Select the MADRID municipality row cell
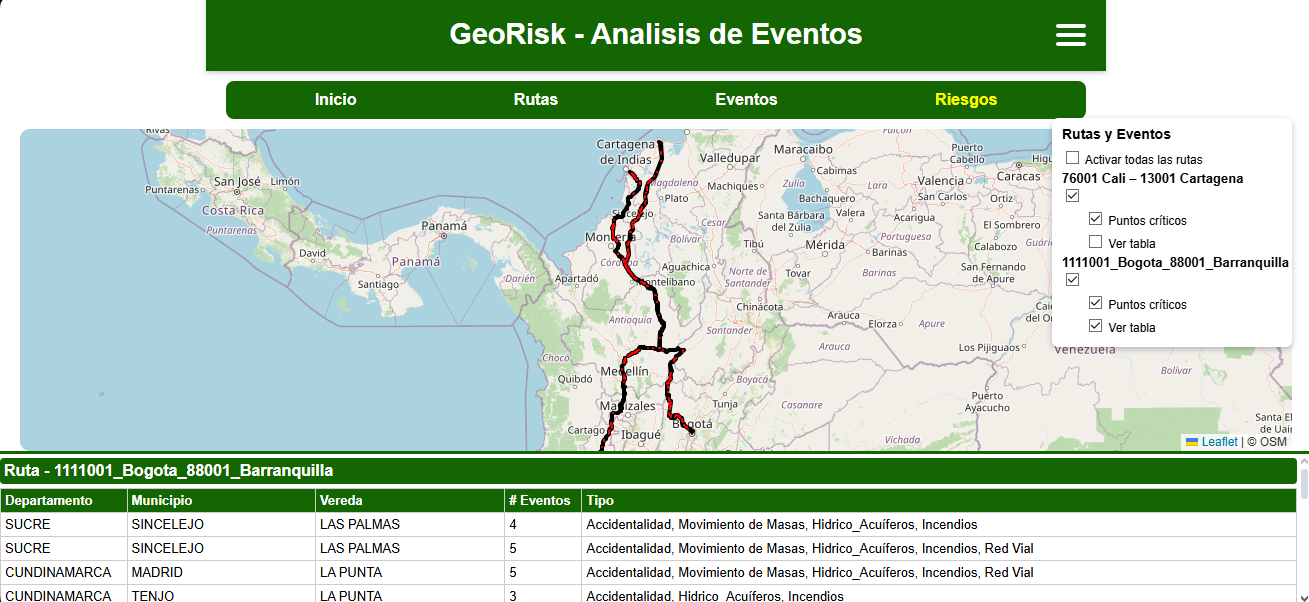Viewport: 1309px width, 602px height. (157, 573)
